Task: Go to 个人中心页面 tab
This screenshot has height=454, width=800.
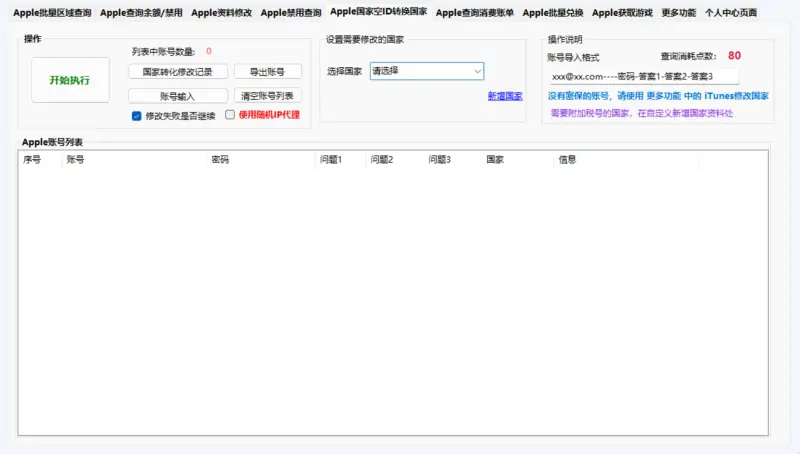Action: (x=730, y=13)
